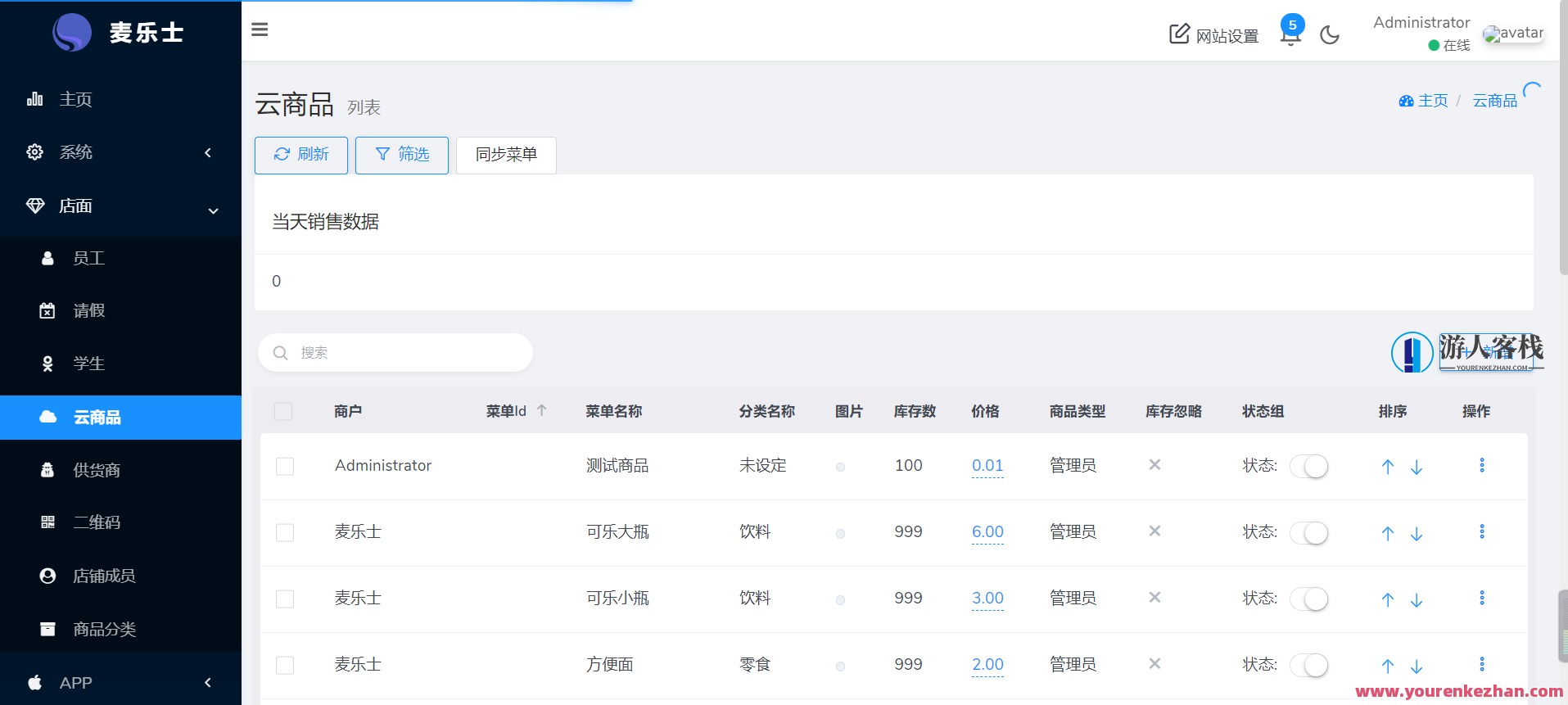Click the 同步菜单 button
The height and width of the screenshot is (705, 1568).
(x=506, y=155)
